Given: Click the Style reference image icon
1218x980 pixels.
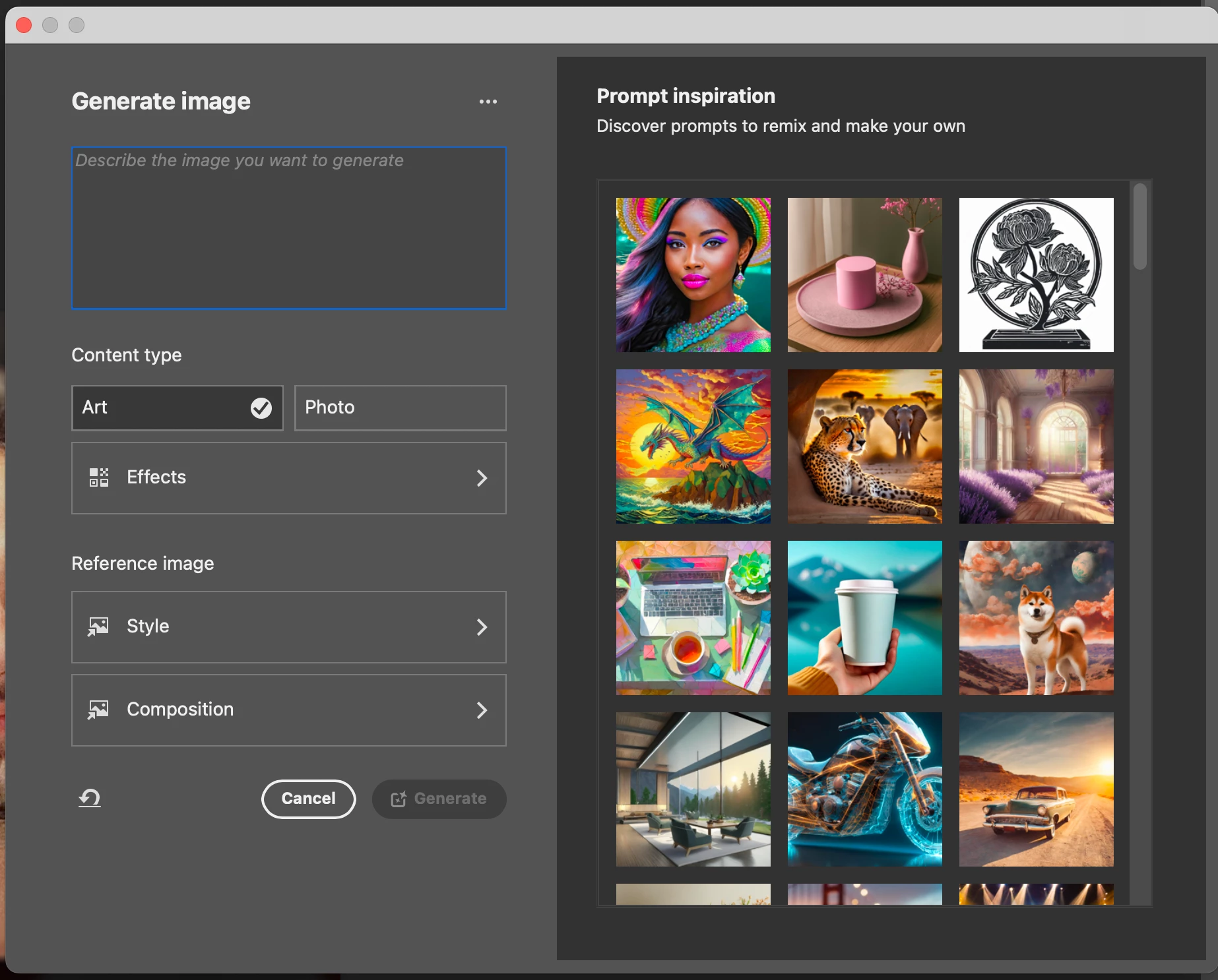Looking at the screenshot, I should click(98, 627).
